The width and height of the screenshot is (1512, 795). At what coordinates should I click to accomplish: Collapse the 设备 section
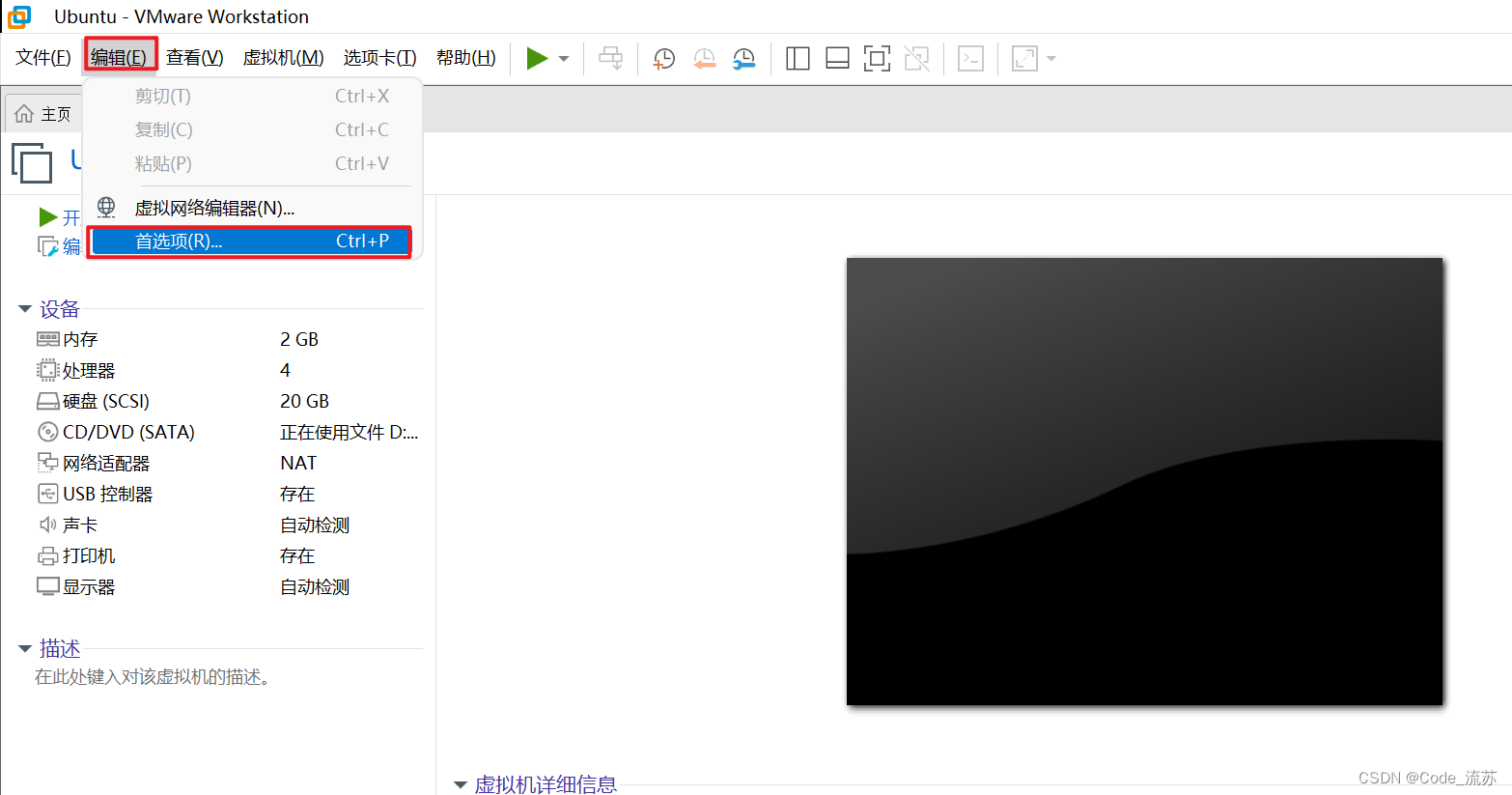click(x=25, y=309)
